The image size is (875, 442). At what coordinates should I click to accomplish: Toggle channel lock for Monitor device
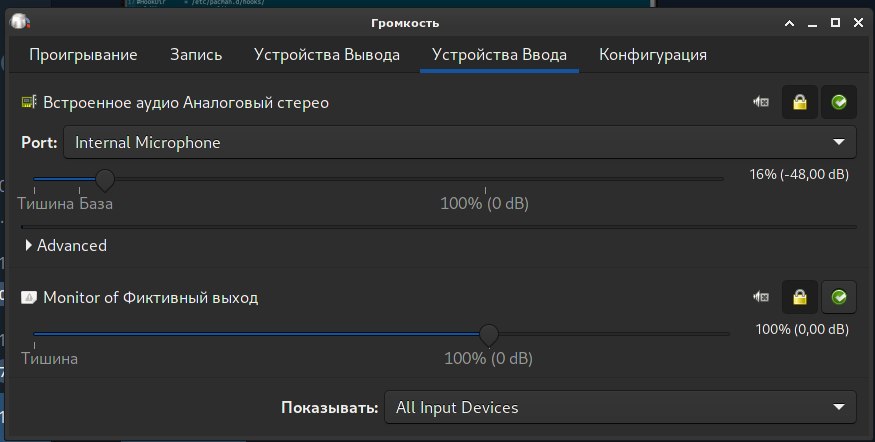[x=800, y=297]
